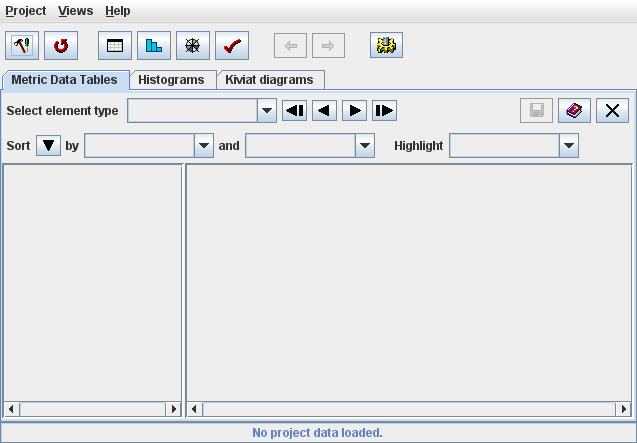Click the yellow gear icon in toolbar
Screen dimensions: 637x443
pyautogui.click(x=386, y=46)
